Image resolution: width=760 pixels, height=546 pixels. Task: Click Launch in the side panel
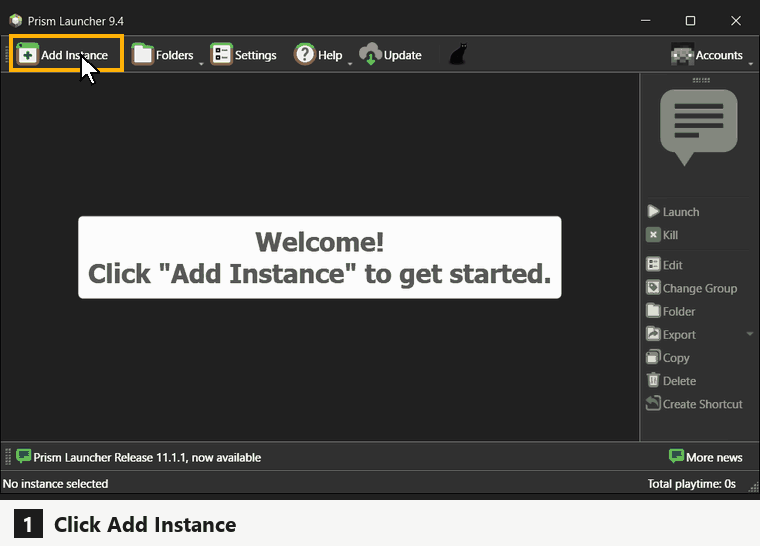673,212
